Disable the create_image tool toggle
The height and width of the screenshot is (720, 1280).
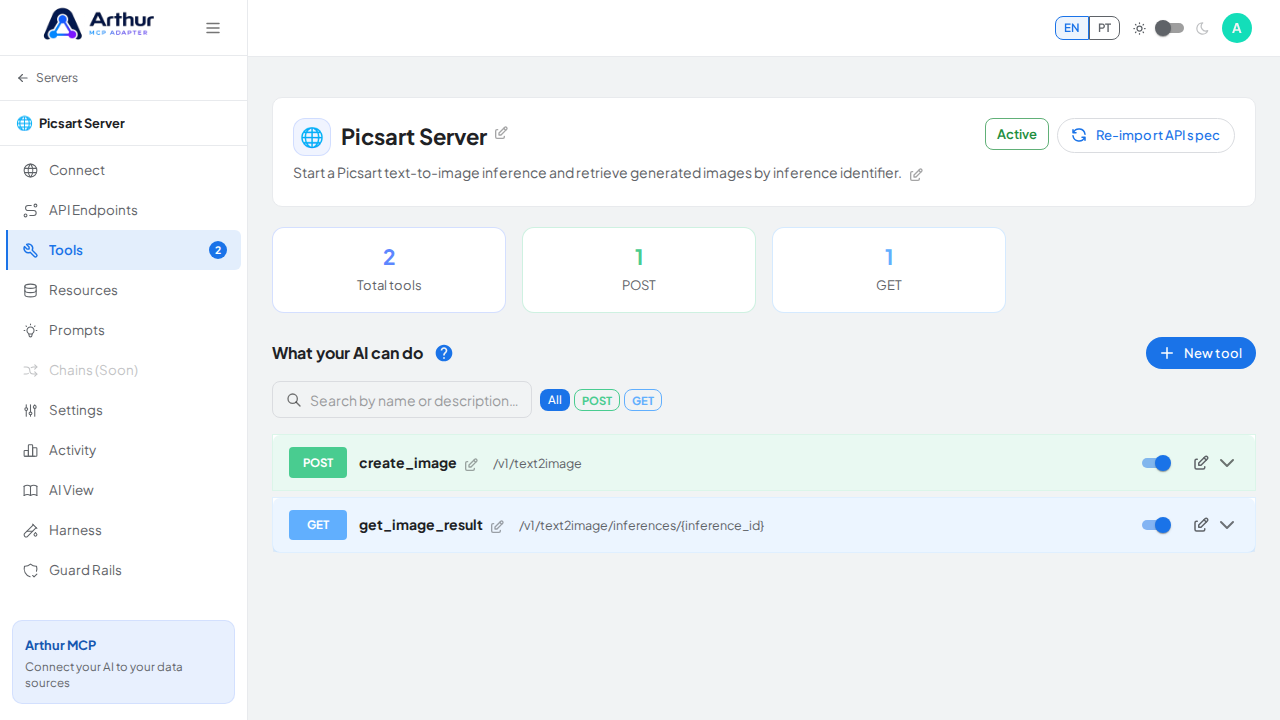click(x=1157, y=463)
